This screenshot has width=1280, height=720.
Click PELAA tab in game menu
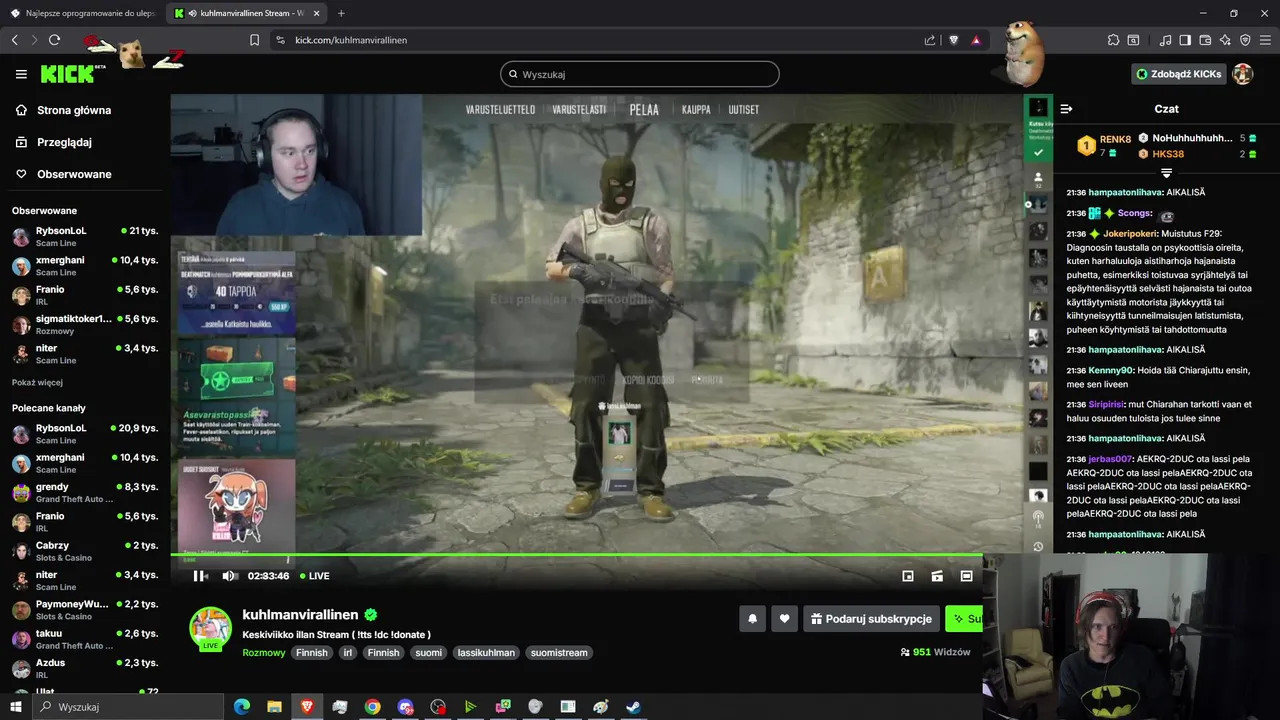coord(644,109)
